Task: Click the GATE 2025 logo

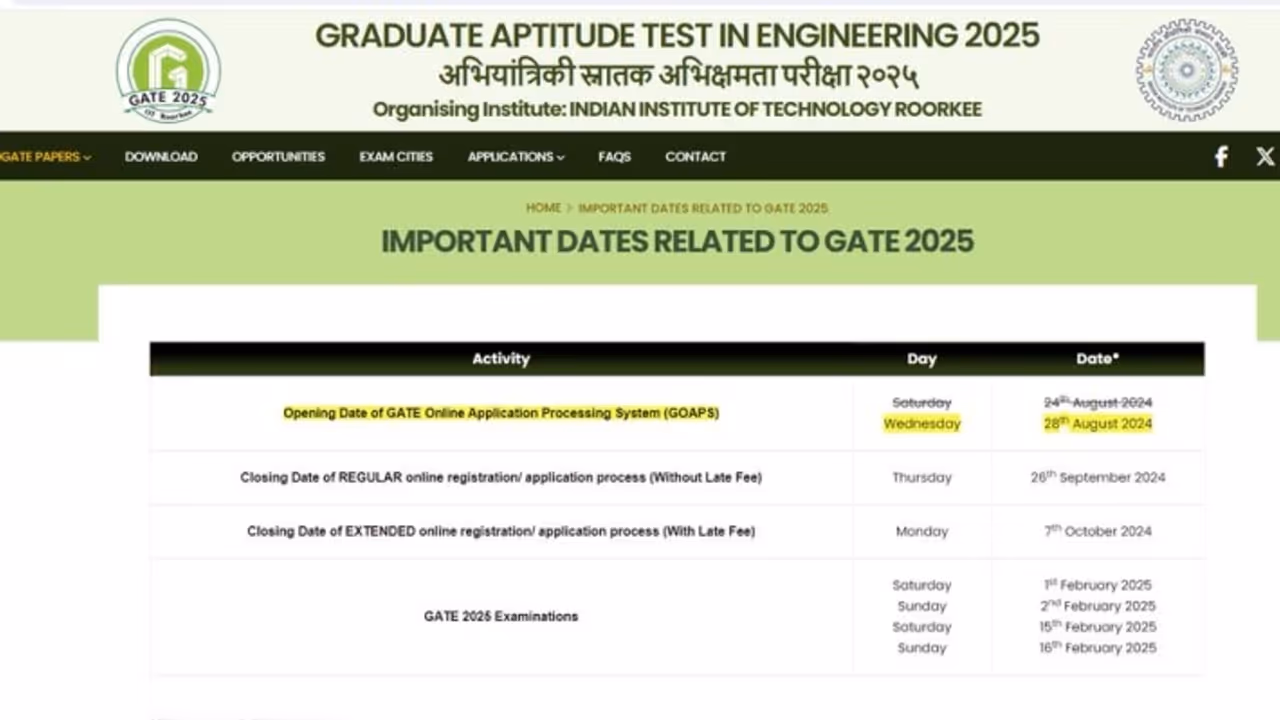Action: tap(168, 71)
